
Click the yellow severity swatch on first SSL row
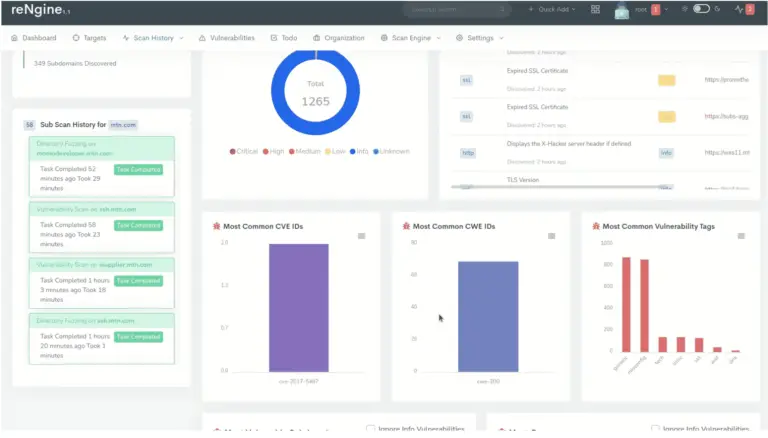667,80
